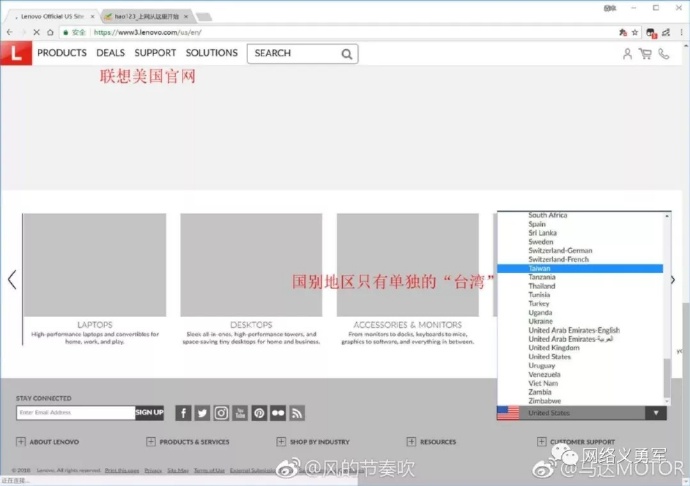Open the LAPTOPS category card

pos(95,279)
